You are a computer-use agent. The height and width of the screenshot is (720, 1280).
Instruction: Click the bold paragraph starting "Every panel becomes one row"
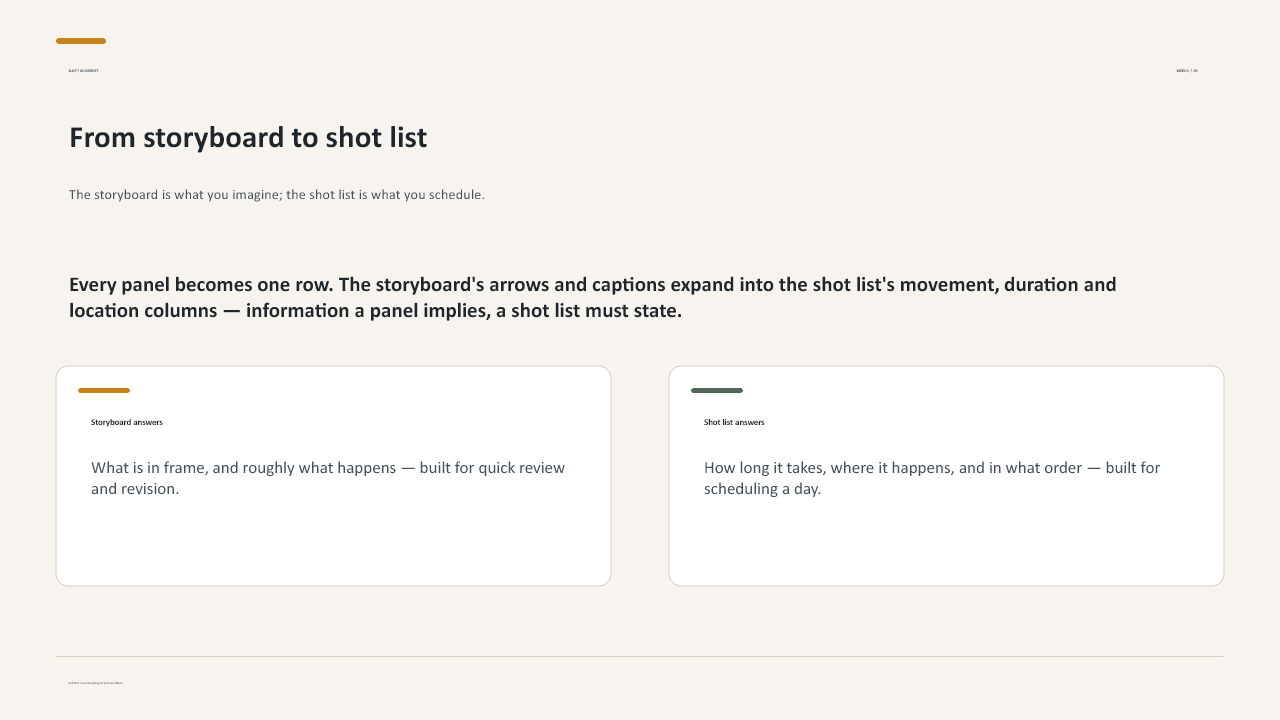592,297
